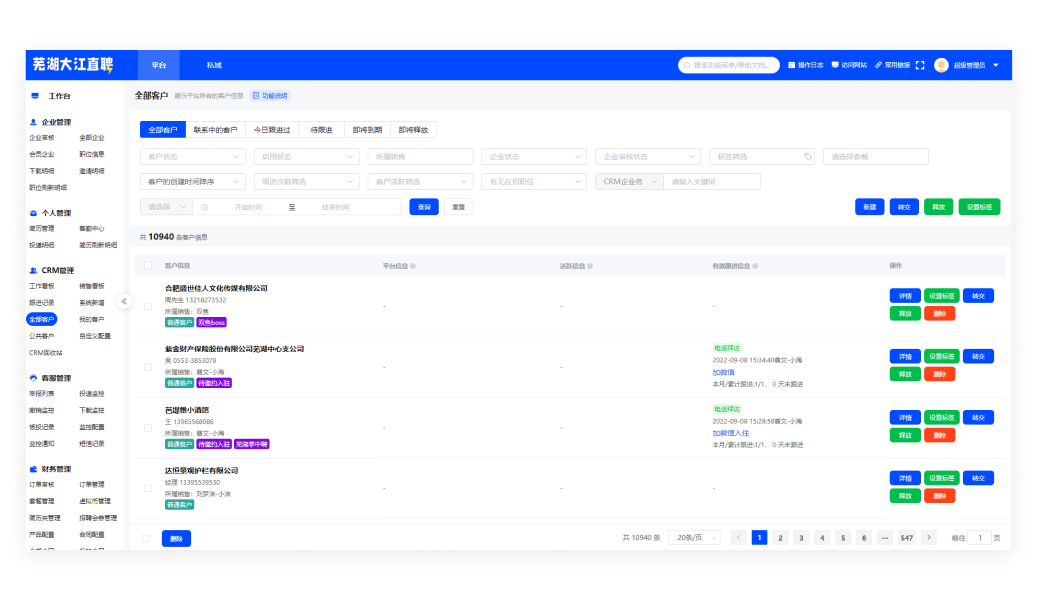Click the blue 查询 search button

click(424, 207)
